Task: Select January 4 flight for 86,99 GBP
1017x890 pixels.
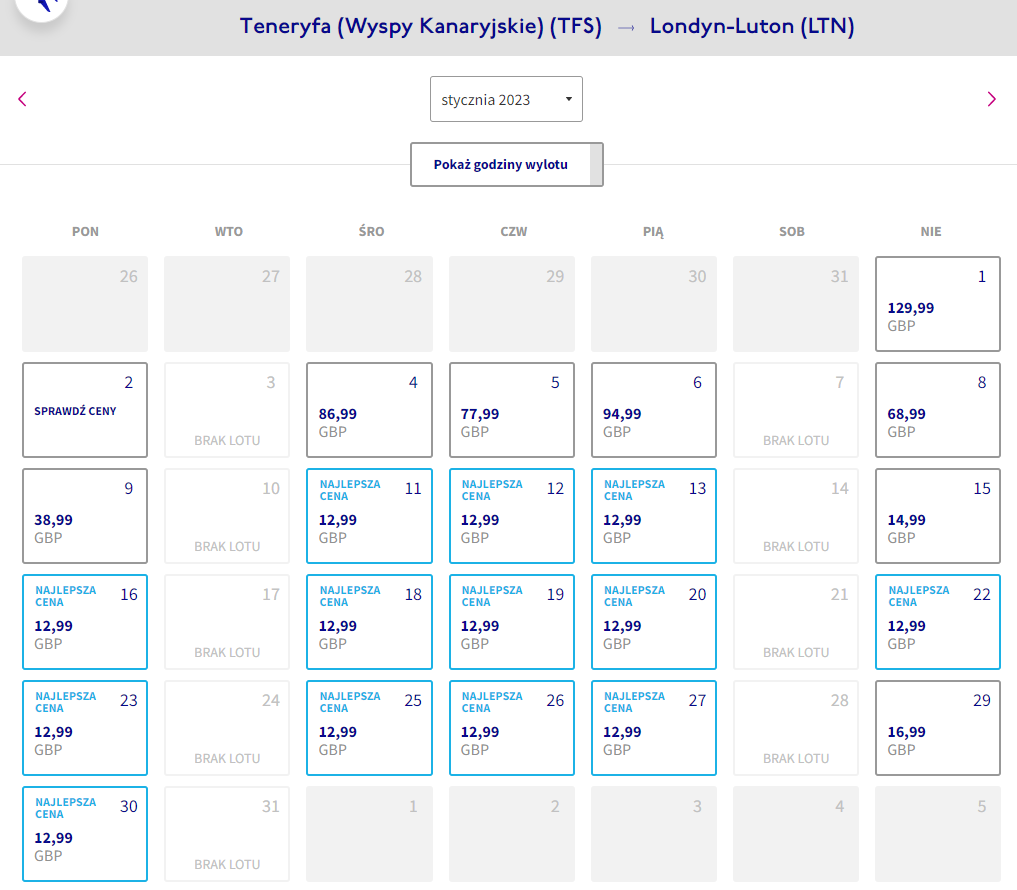Action: tap(369, 410)
